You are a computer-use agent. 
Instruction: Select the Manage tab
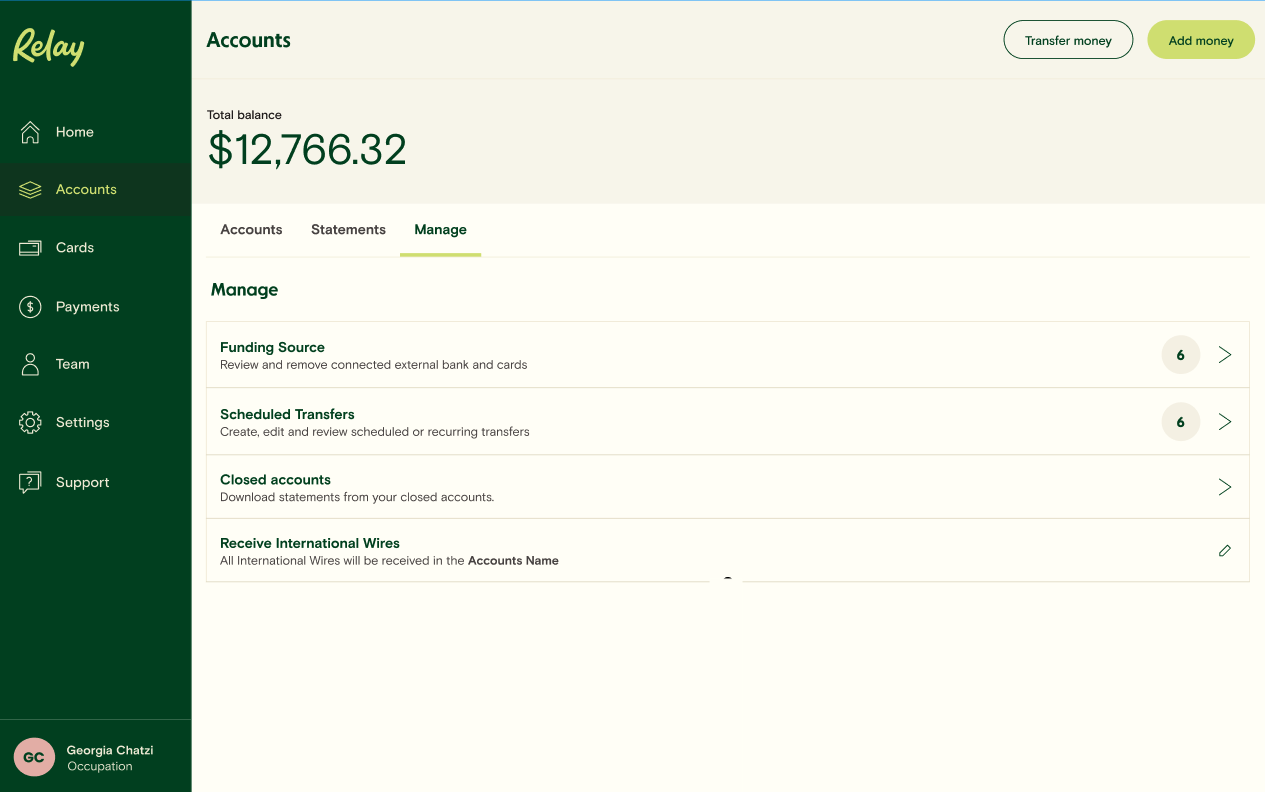pyautogui.click(x=440, y=229)
